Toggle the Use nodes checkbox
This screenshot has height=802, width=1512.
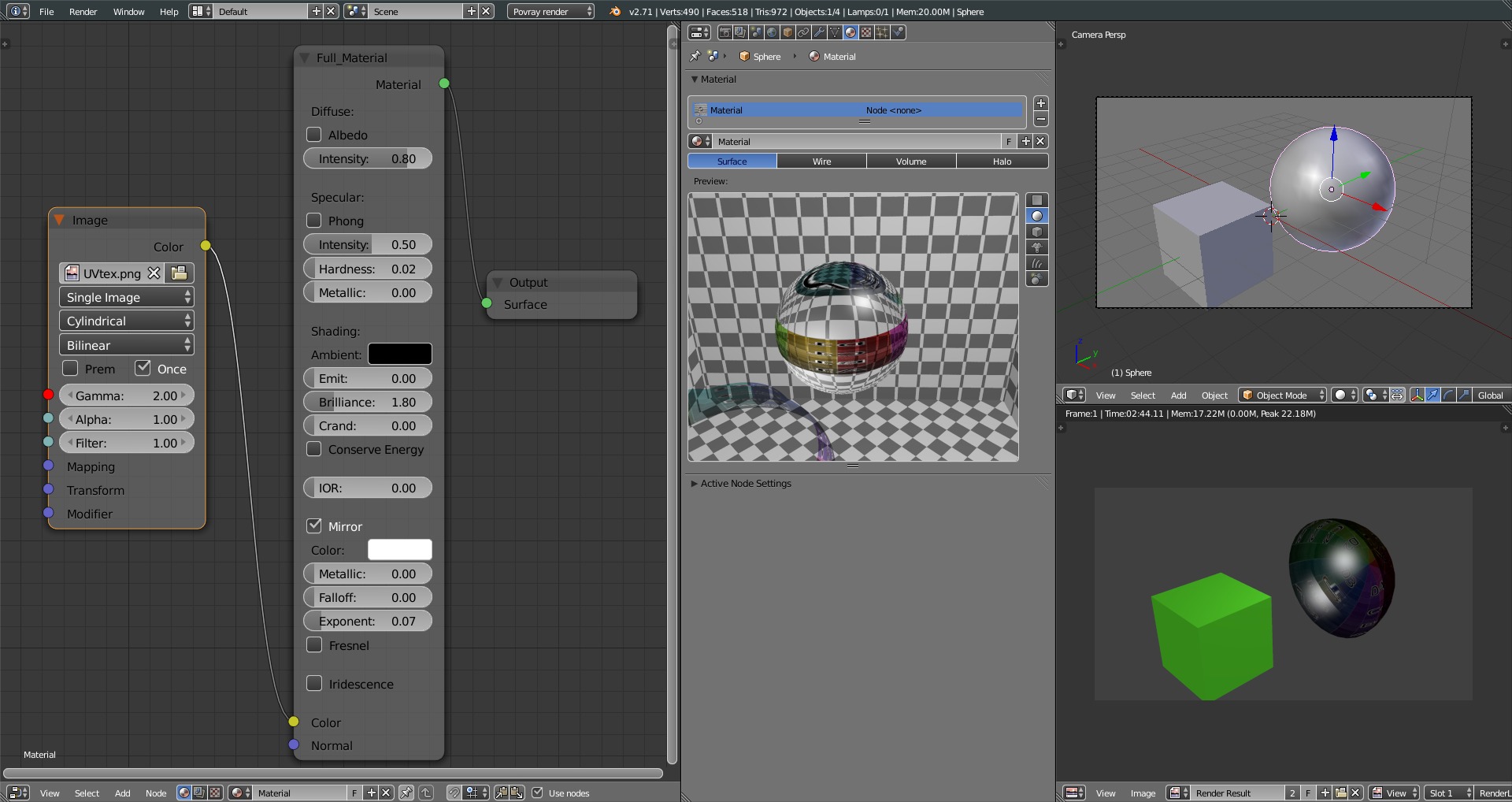pos(538,793)
